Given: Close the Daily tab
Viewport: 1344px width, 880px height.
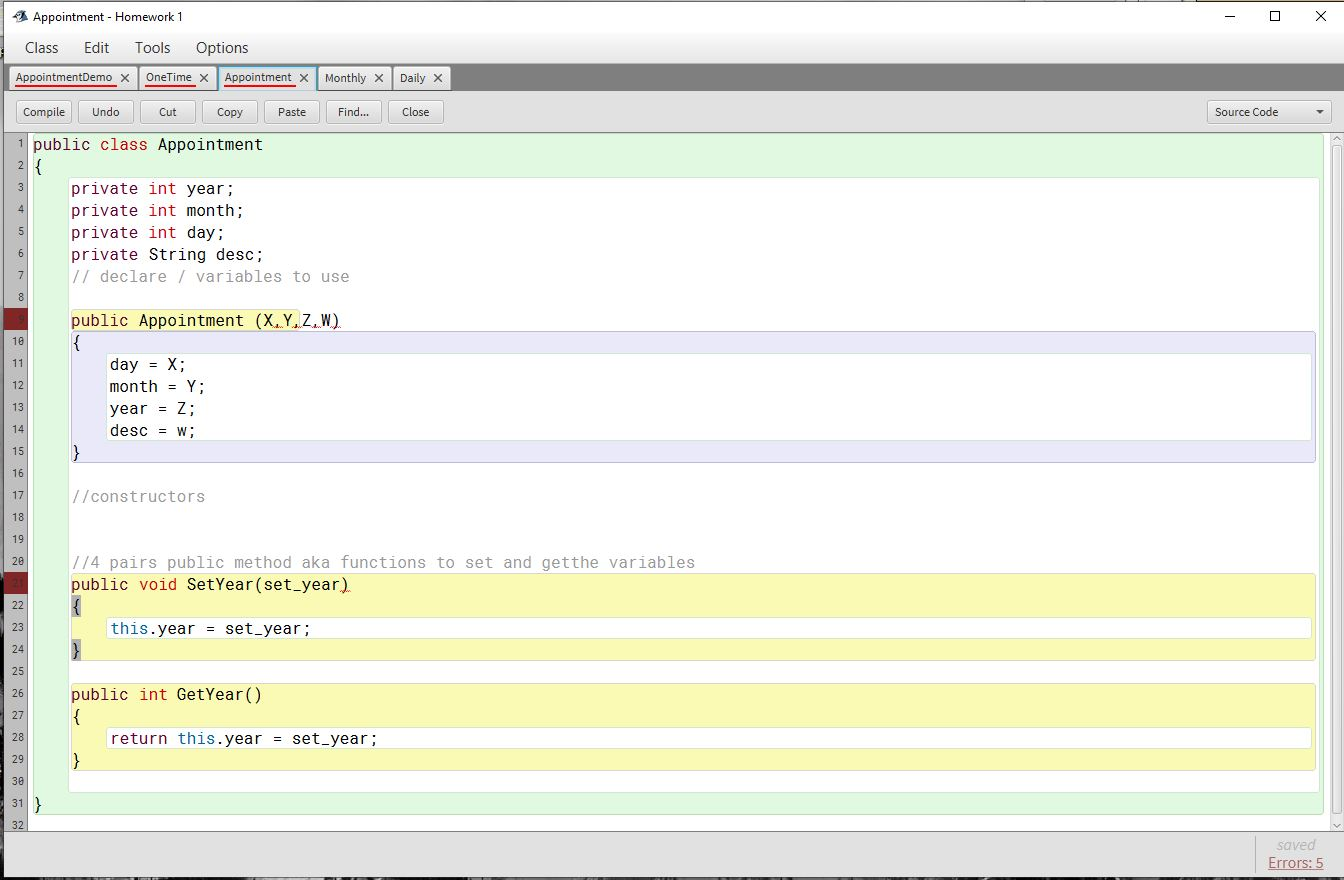Looking at the screenshot, I should (438, 78).
